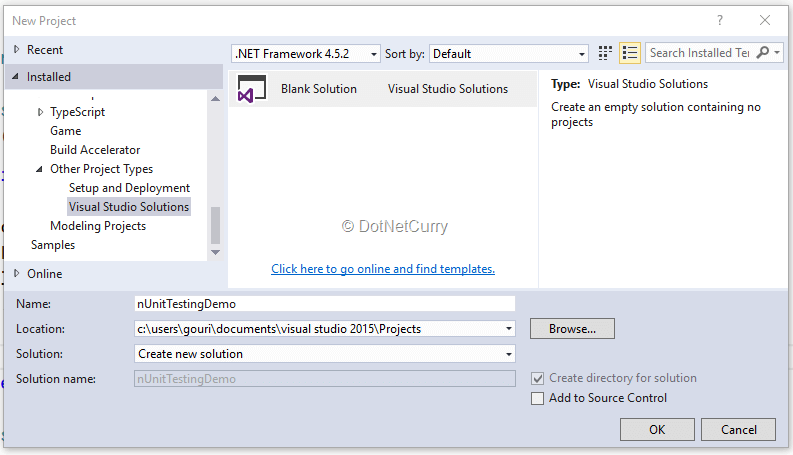Select Game in the template tree
Image resolution: width=793 pixels, height=455 pixels.
[66, 131]
